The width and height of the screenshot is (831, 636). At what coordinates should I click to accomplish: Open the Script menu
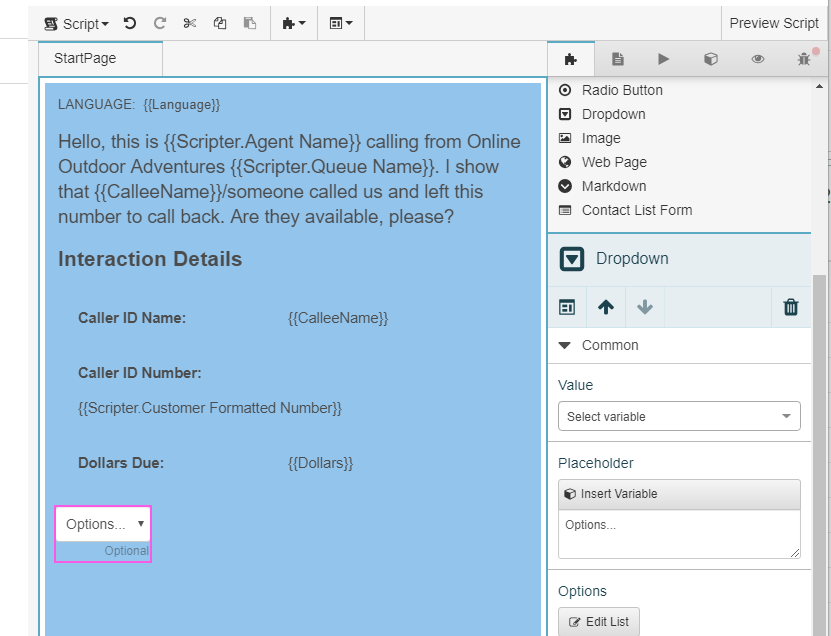[77, 22]
